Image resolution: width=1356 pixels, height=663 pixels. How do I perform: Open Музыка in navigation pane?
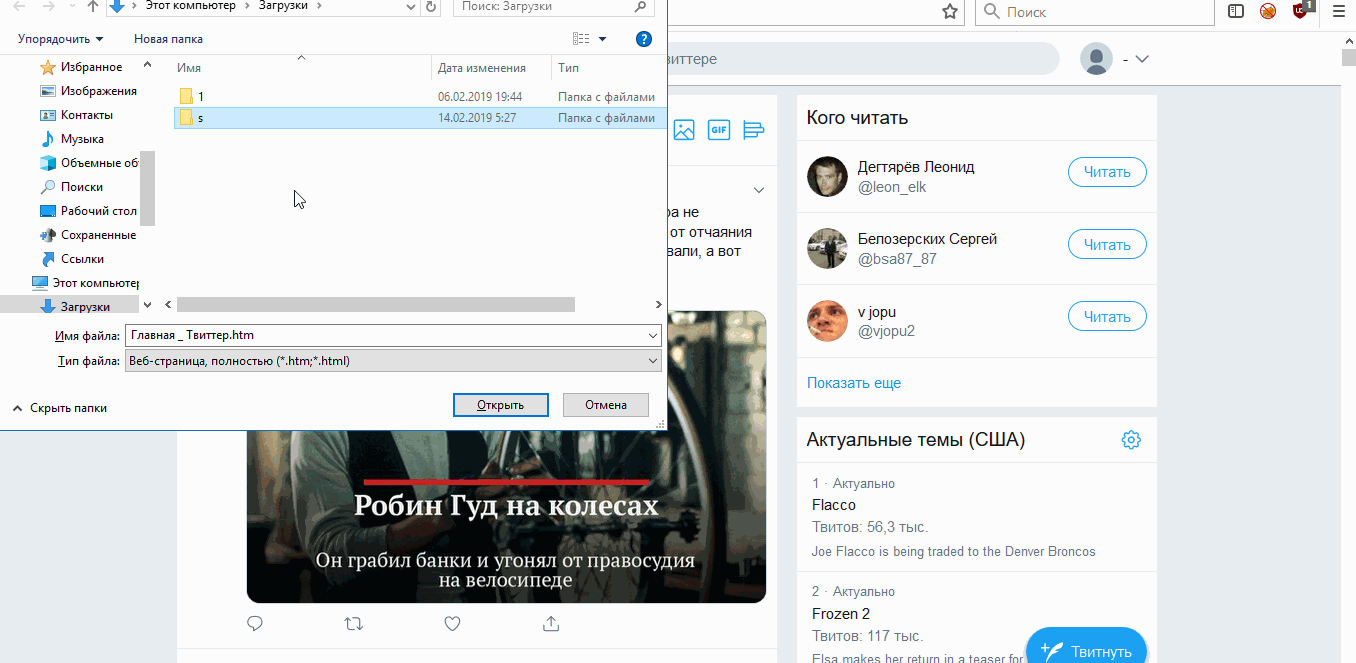point(82,139)
